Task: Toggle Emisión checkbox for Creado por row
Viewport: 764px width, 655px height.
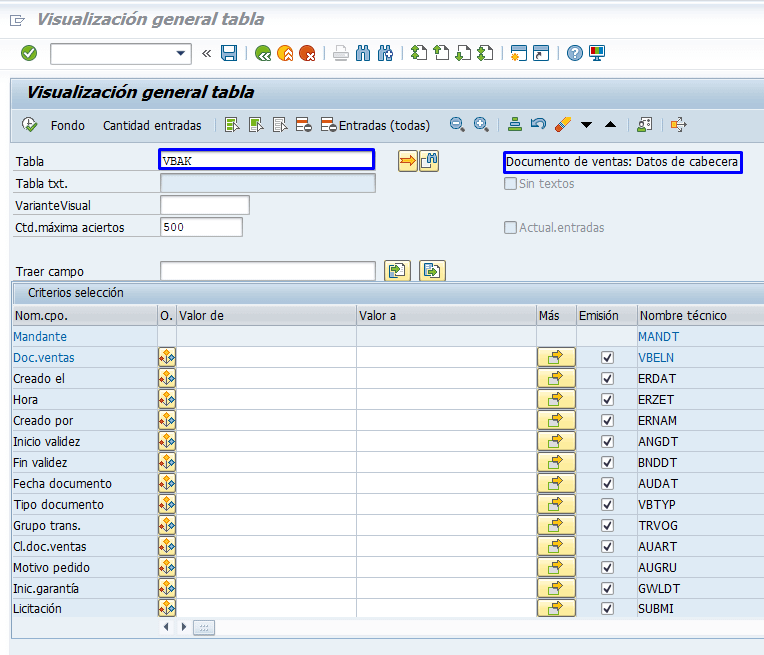Action: coord(607,420)
